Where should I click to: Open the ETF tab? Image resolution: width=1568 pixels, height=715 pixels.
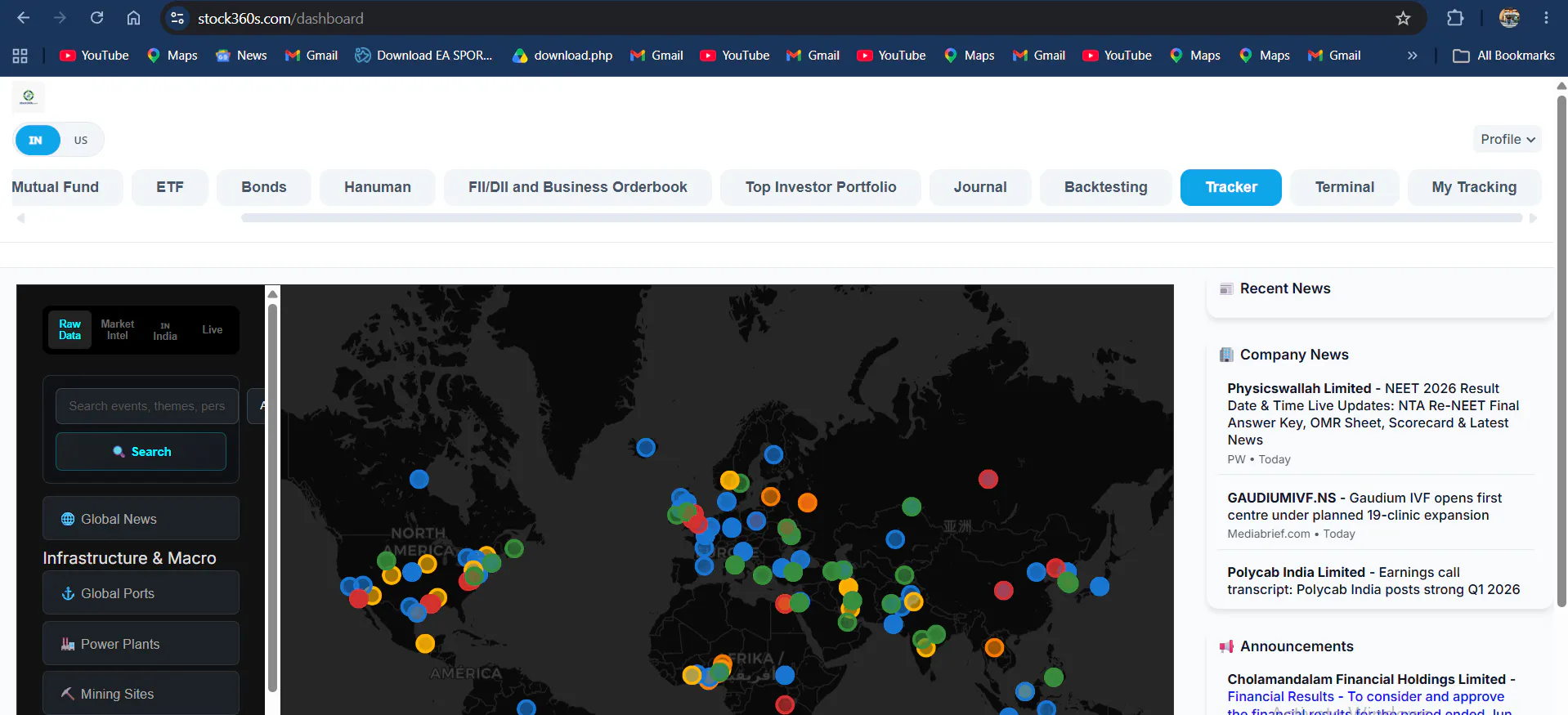[x=170, y=187]
